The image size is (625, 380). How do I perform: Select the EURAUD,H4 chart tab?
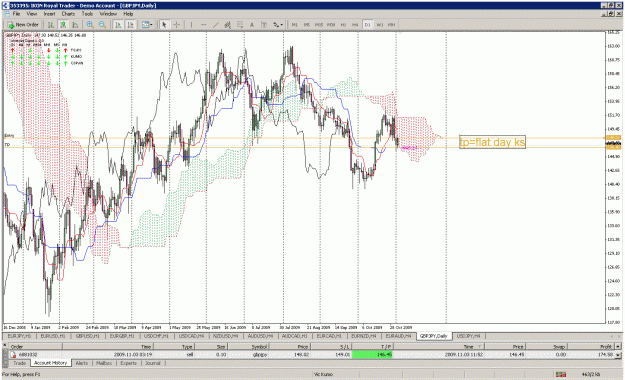(x=398, y=336)
